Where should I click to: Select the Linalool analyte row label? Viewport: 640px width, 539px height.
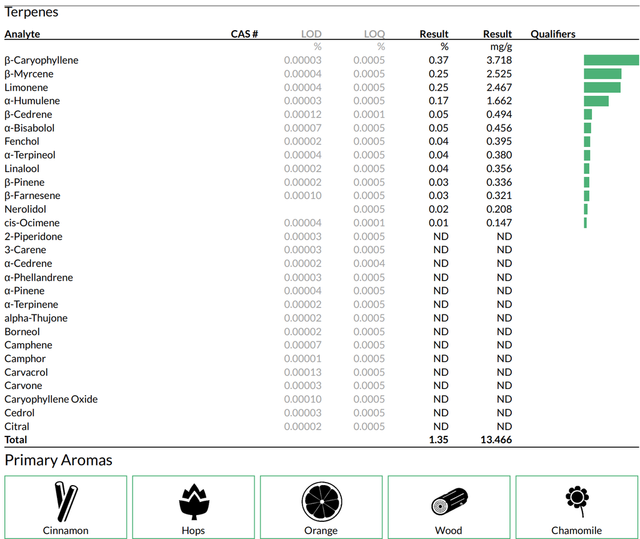(x=22, y=169)
